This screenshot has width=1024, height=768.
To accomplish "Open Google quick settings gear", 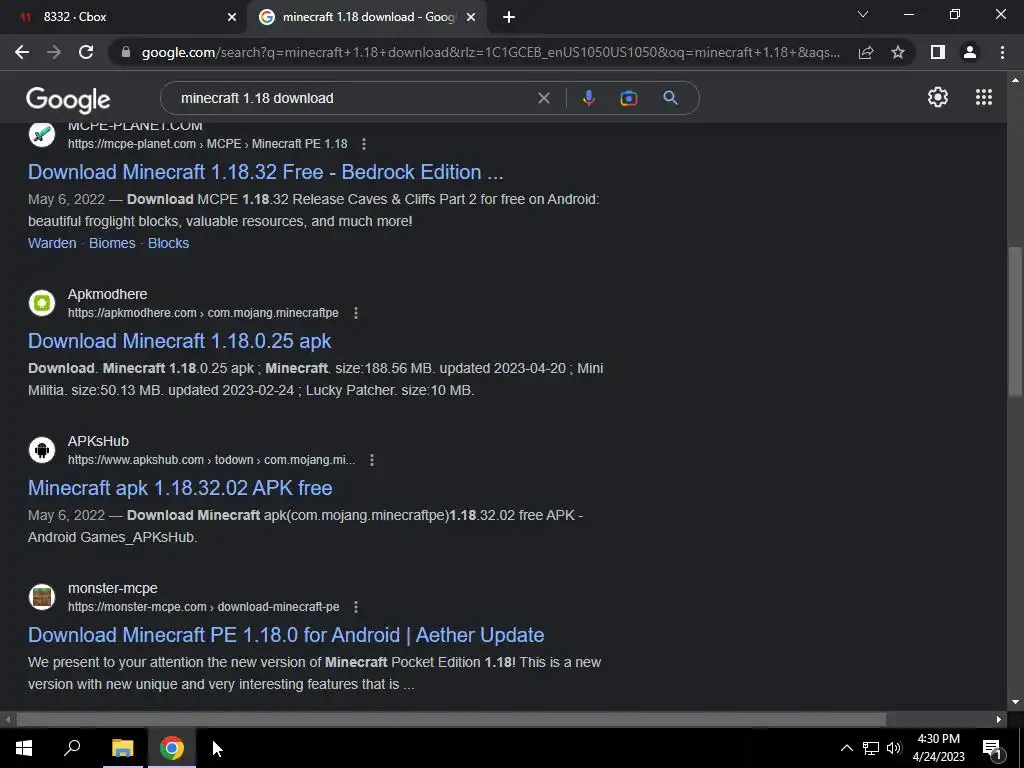I will point(938,97).
